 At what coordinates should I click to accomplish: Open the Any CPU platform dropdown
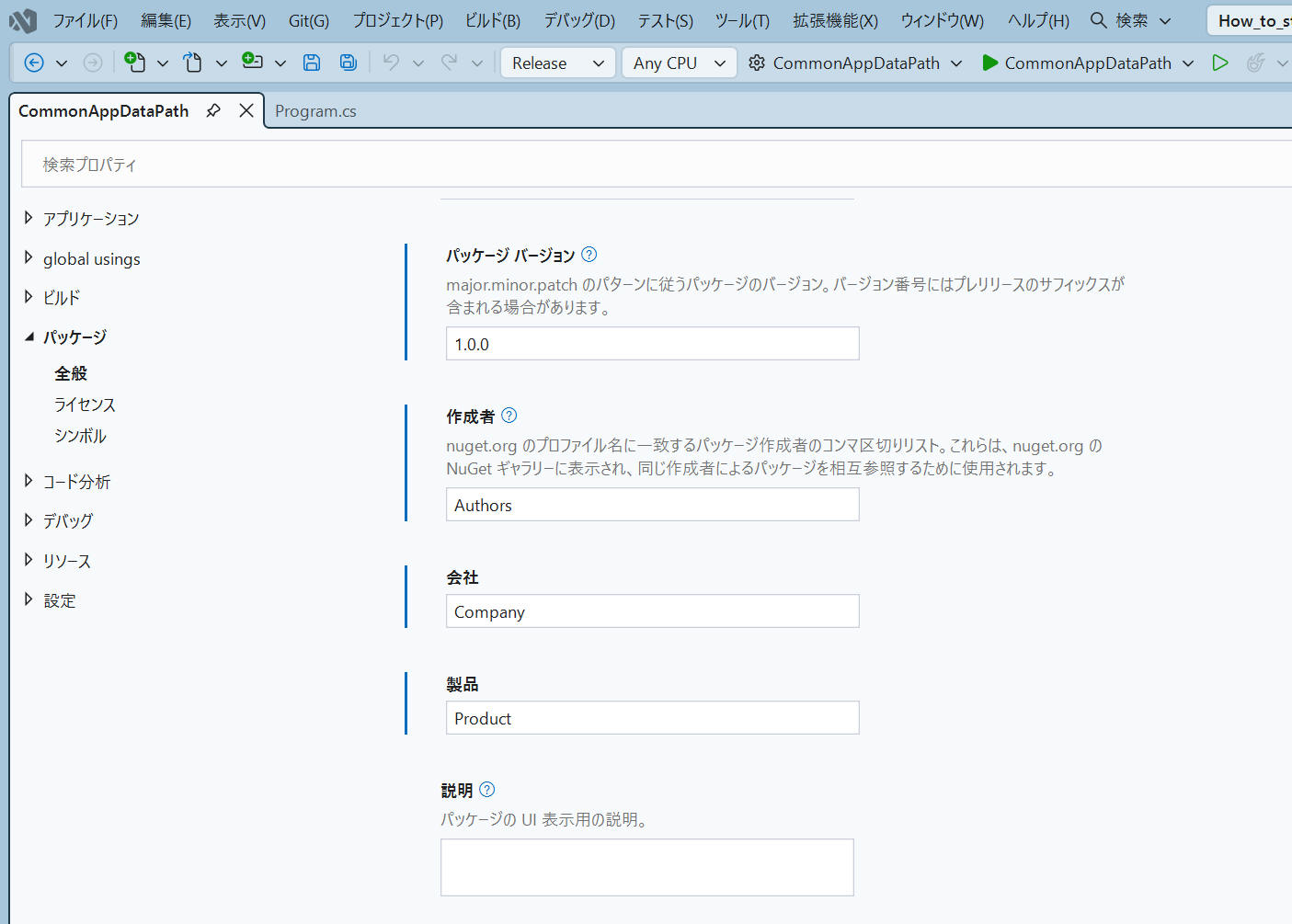[x=680, y=63]
